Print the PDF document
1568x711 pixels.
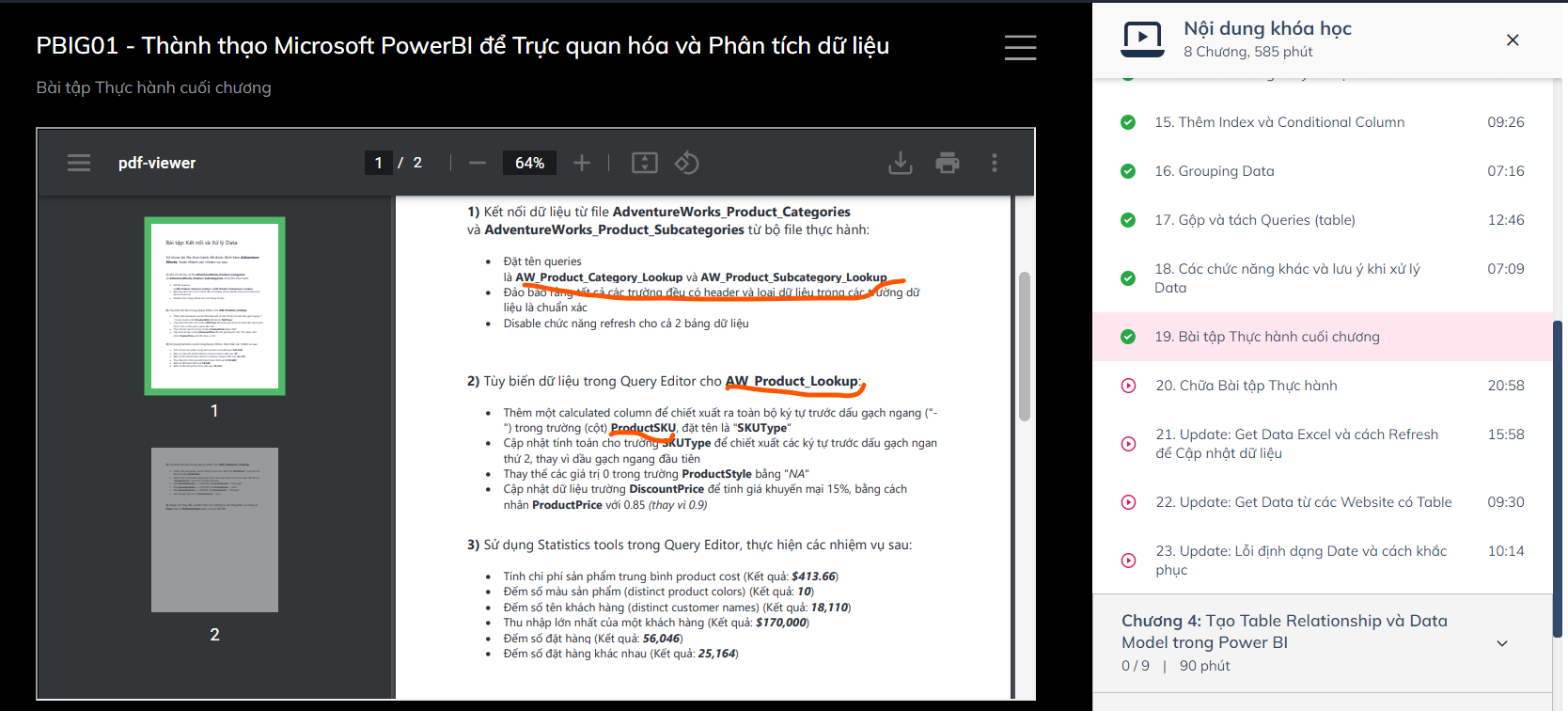click(948, 163)
